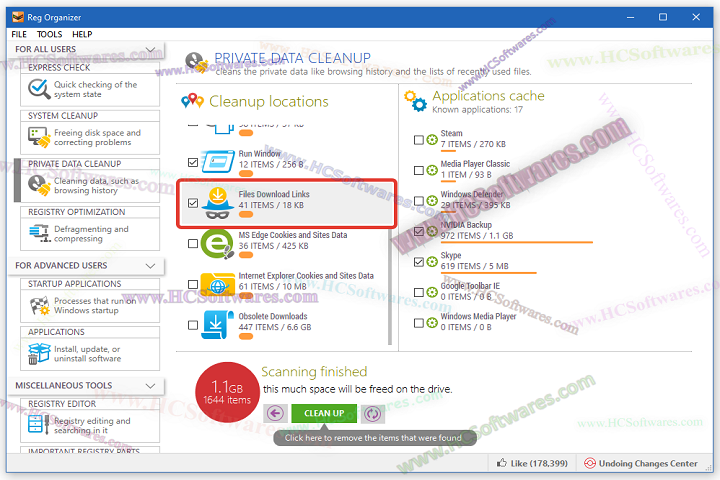Click the "Known applications: 17" text
Screen dimensions: 720x480
click(477, 110)
